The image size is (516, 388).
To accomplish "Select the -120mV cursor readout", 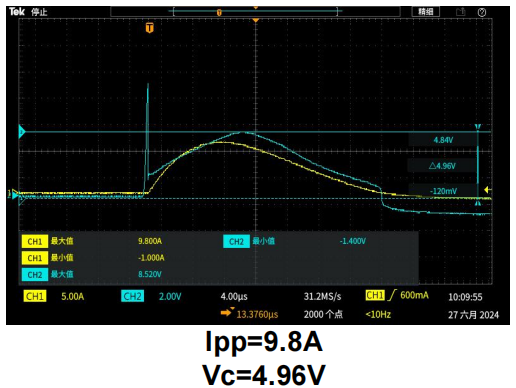I will click(x=443, y=191).
